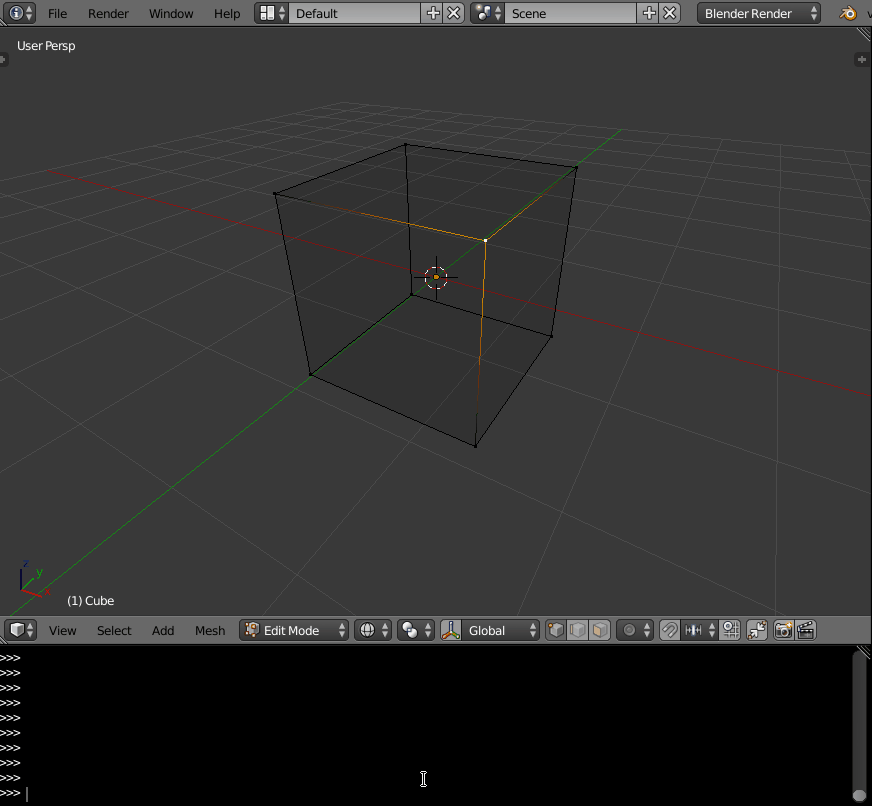Screen dimensions: 872x806
Task: Toggle limit selection to visible
Action: (755, 630)
